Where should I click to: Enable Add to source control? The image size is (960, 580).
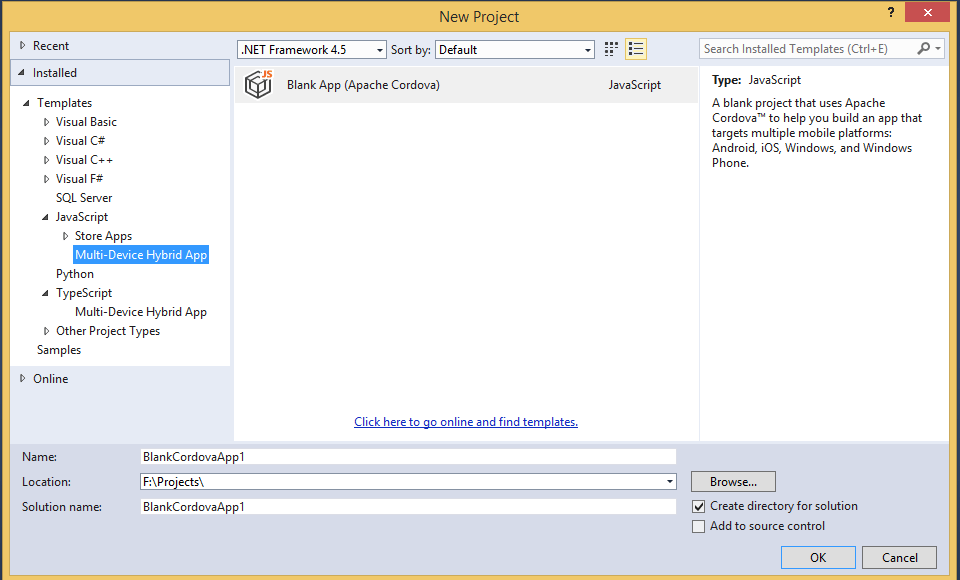pyautogui.click(x=698, y=526)
